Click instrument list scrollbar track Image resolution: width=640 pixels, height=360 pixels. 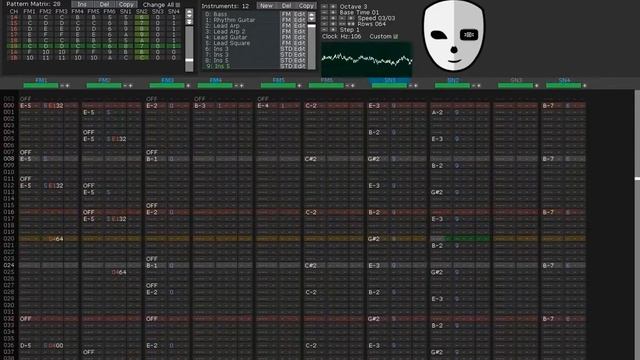(311, 46)
